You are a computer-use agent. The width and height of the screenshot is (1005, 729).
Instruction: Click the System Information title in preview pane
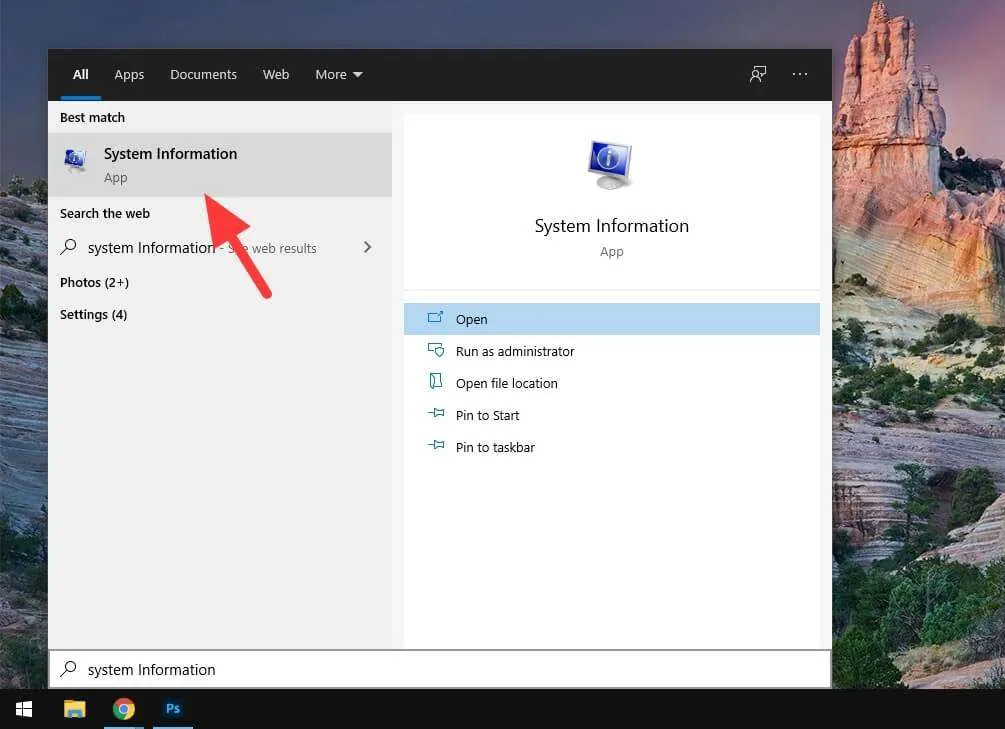611,226
